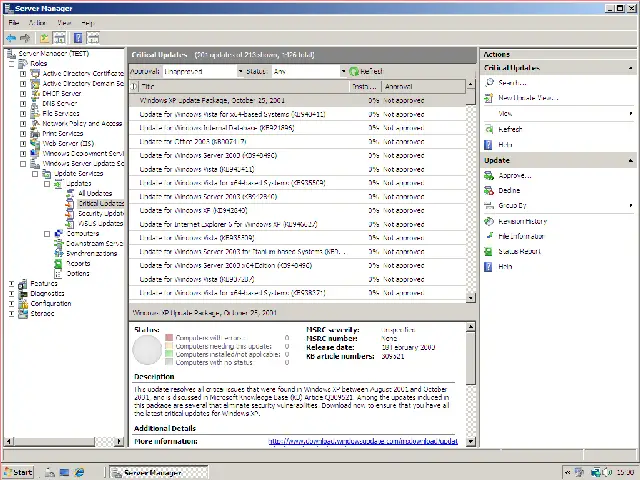The width and height of the screenshot is (640, 480).
Task: Open the View menu
Action: pos(64,23)
